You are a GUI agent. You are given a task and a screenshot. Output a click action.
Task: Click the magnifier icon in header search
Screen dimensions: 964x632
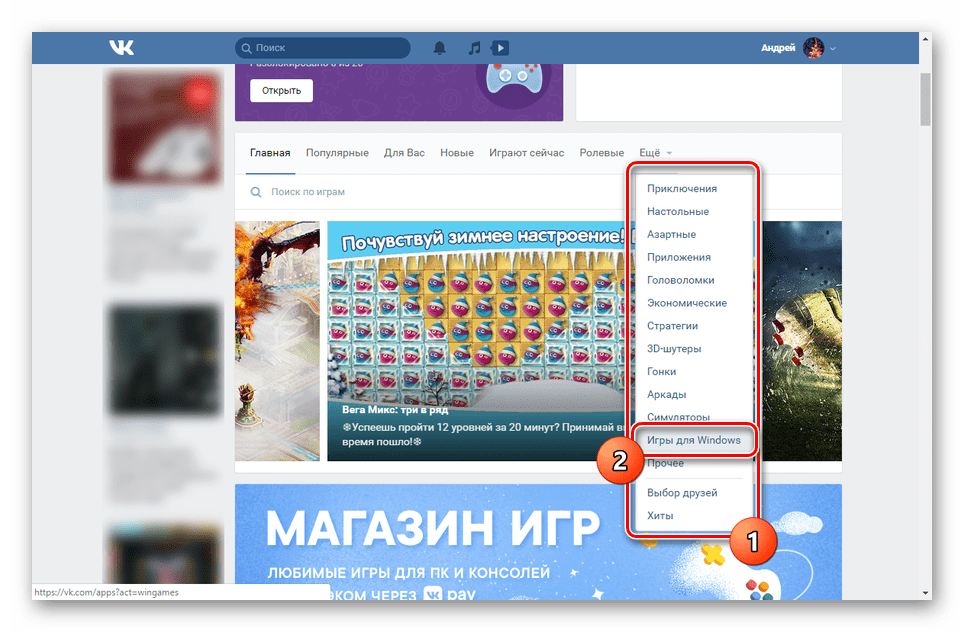click(x=247, y=48)
